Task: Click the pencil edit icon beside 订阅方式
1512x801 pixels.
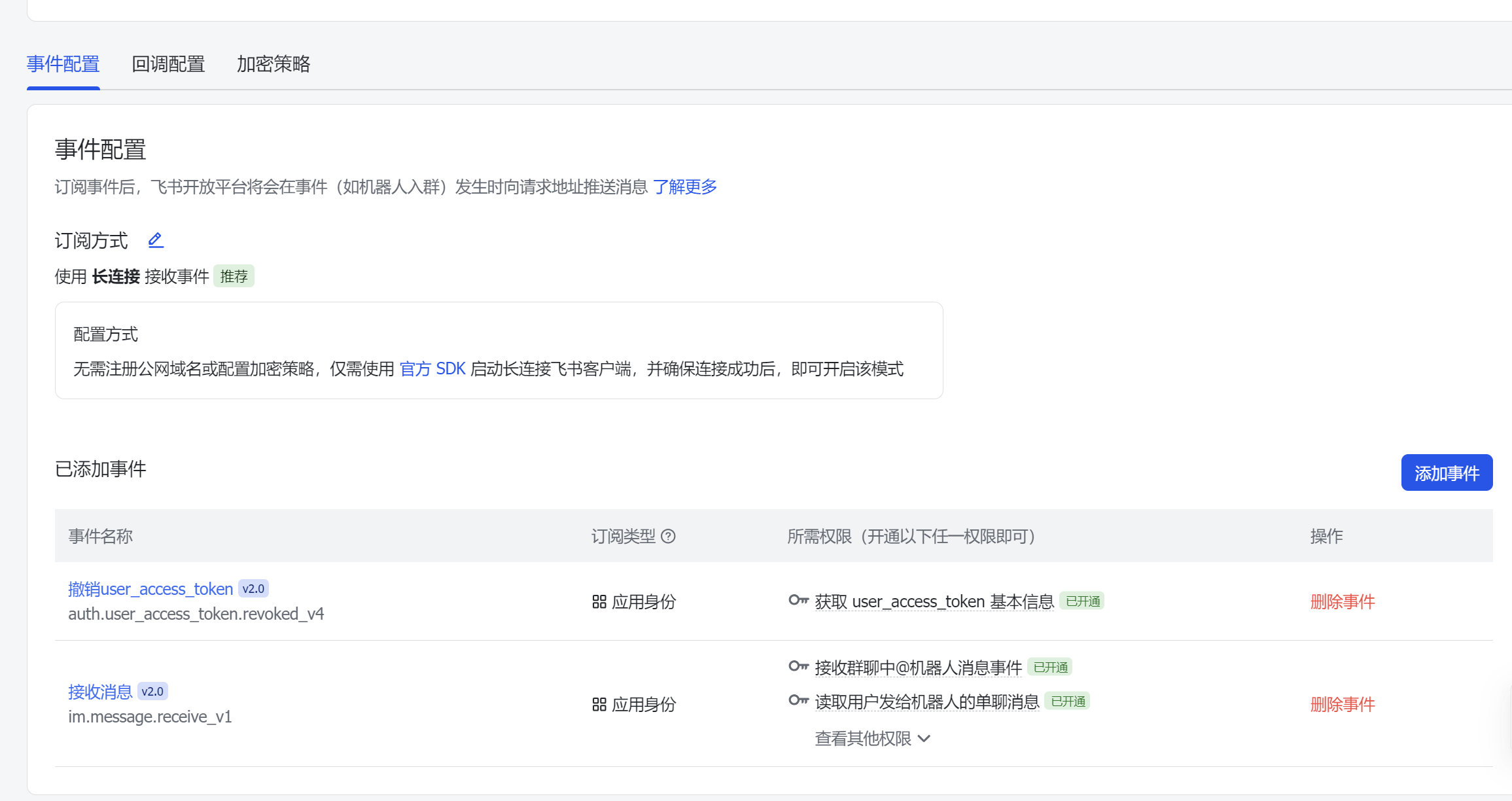Action: (155, 241)
